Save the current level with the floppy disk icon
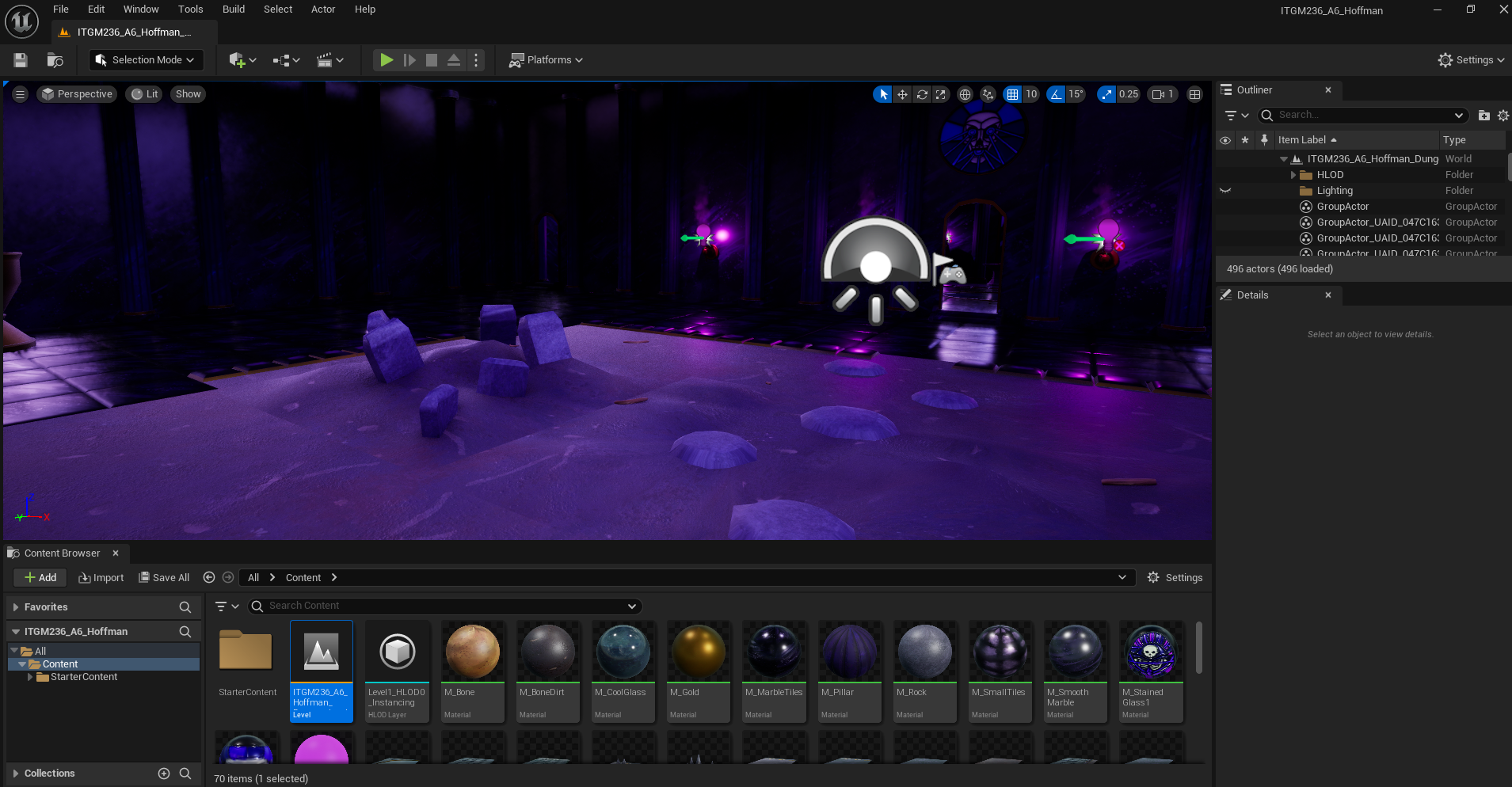Image resolution: width=1512 pixels, height=787 pixels. (x=21, y=60)
